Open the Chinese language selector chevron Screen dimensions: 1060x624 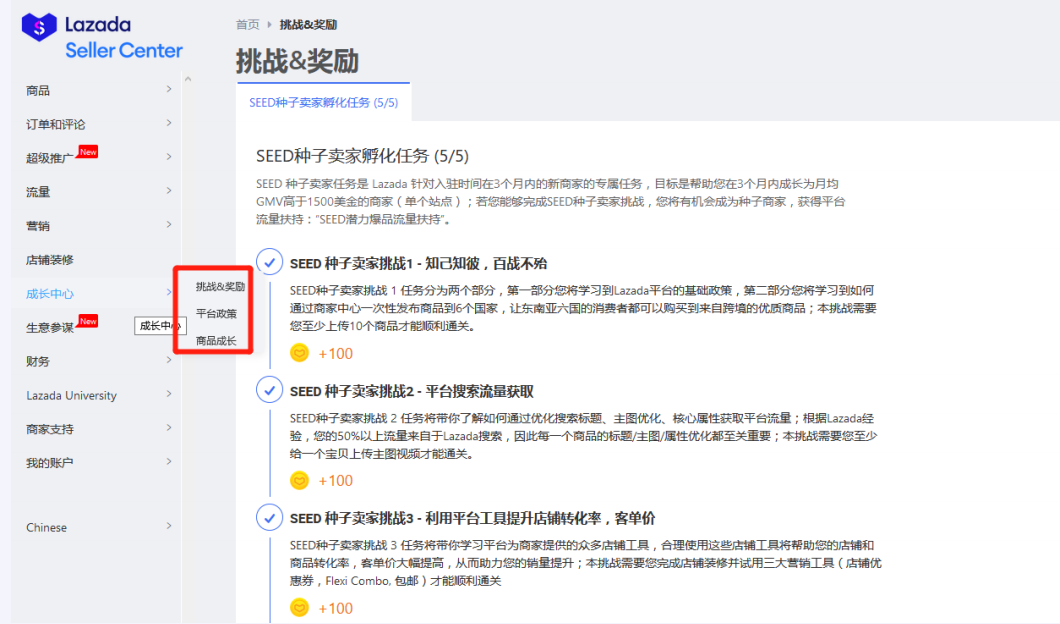pyautogui.click(x=169, y=526)
